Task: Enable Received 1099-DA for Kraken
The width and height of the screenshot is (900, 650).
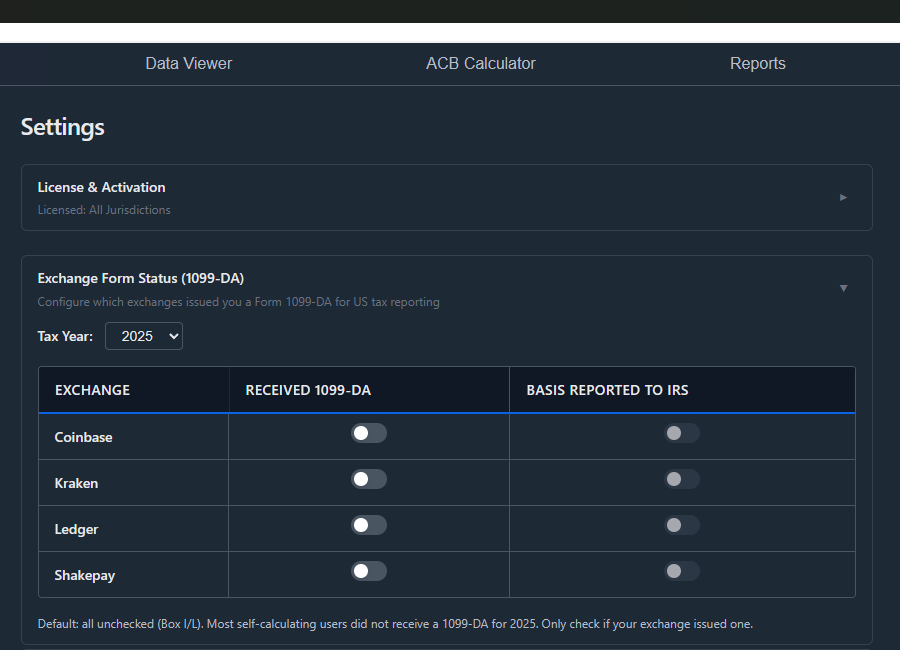Action: pos(368,478)
